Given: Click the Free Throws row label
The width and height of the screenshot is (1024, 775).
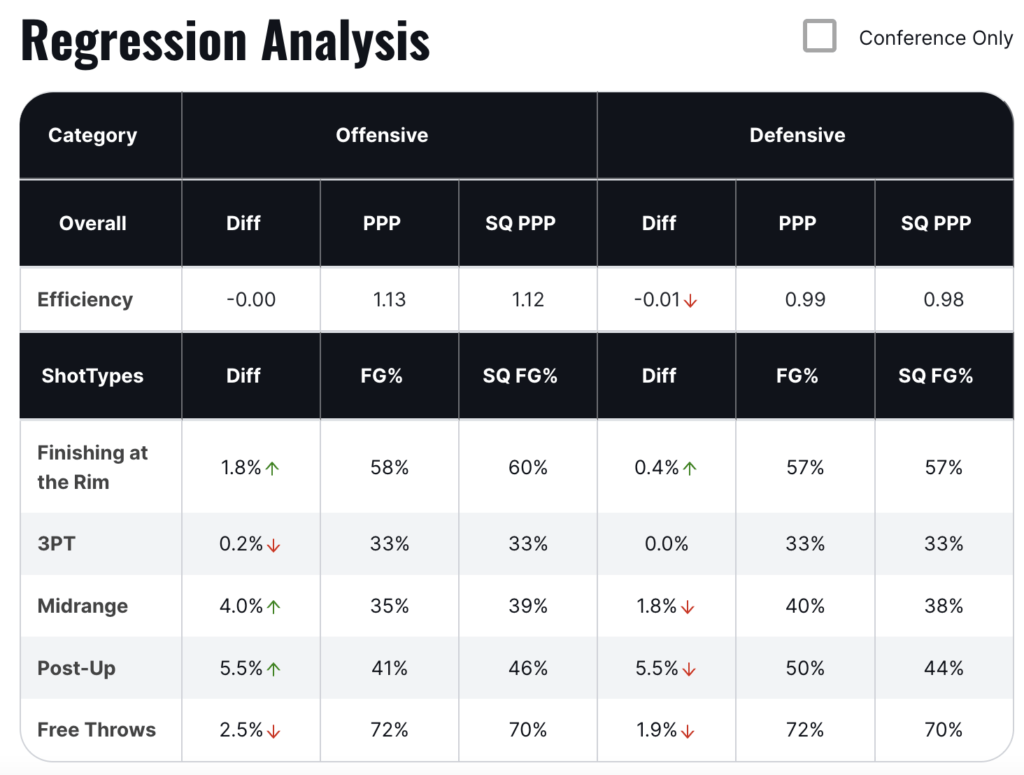Looking at the screenshot, I should tap(96, 730).
